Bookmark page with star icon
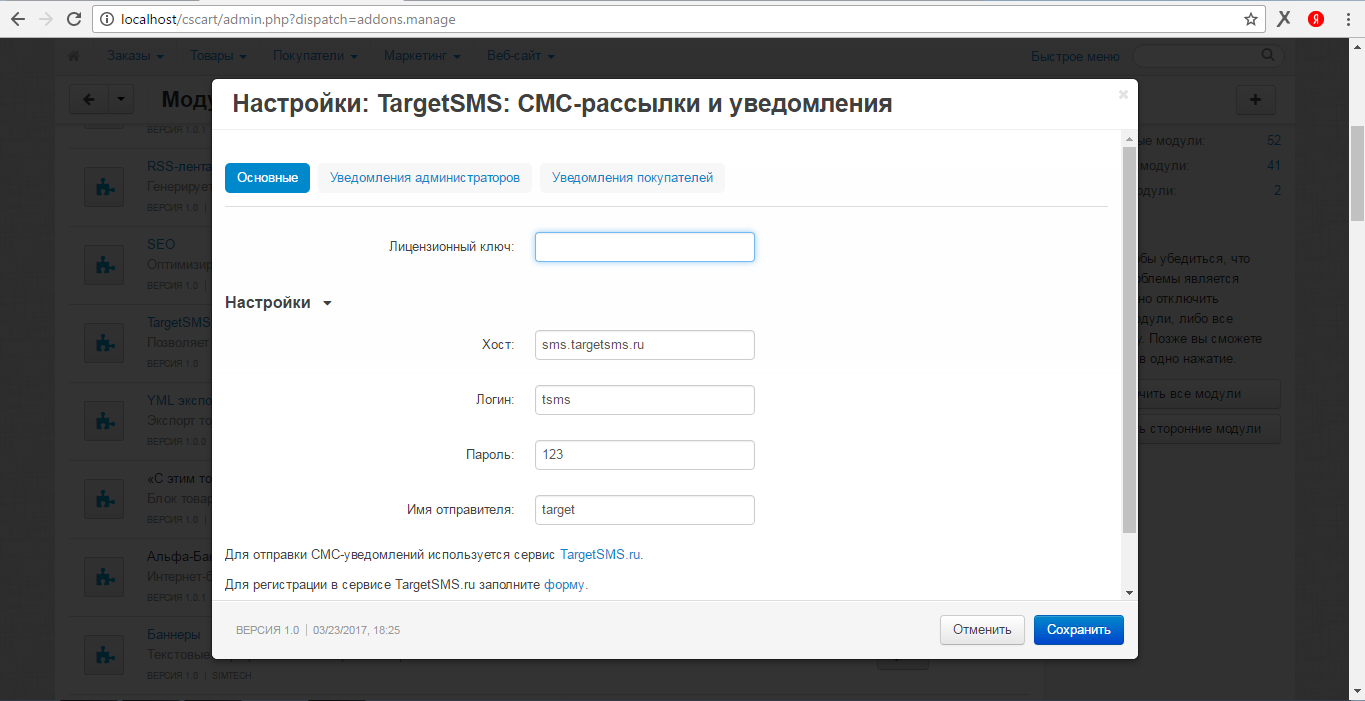This screenshot has width=1365, height=701. coord(1250,19)
